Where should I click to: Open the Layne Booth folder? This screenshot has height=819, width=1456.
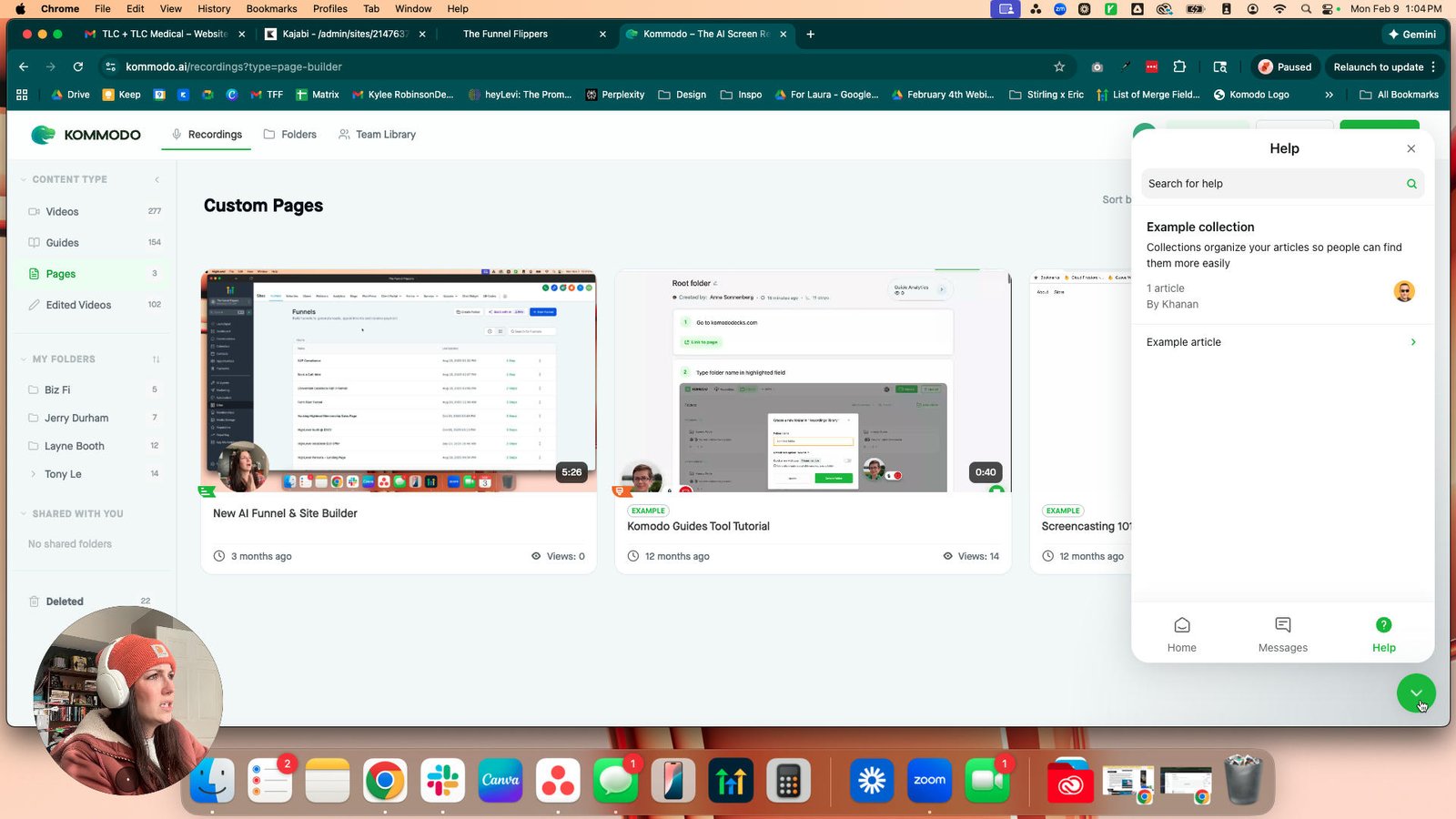94,446
